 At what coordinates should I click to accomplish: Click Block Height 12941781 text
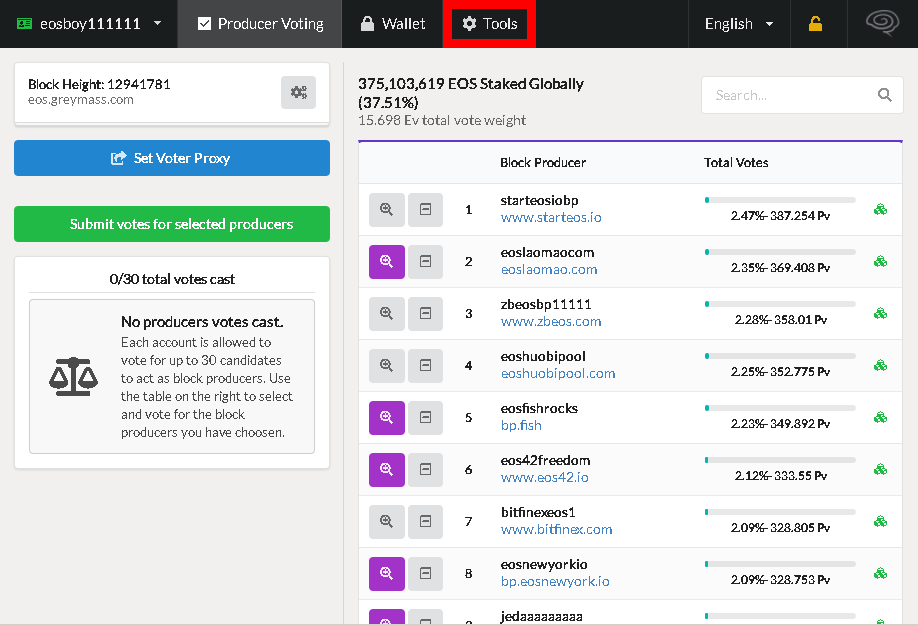coord(99,84)
